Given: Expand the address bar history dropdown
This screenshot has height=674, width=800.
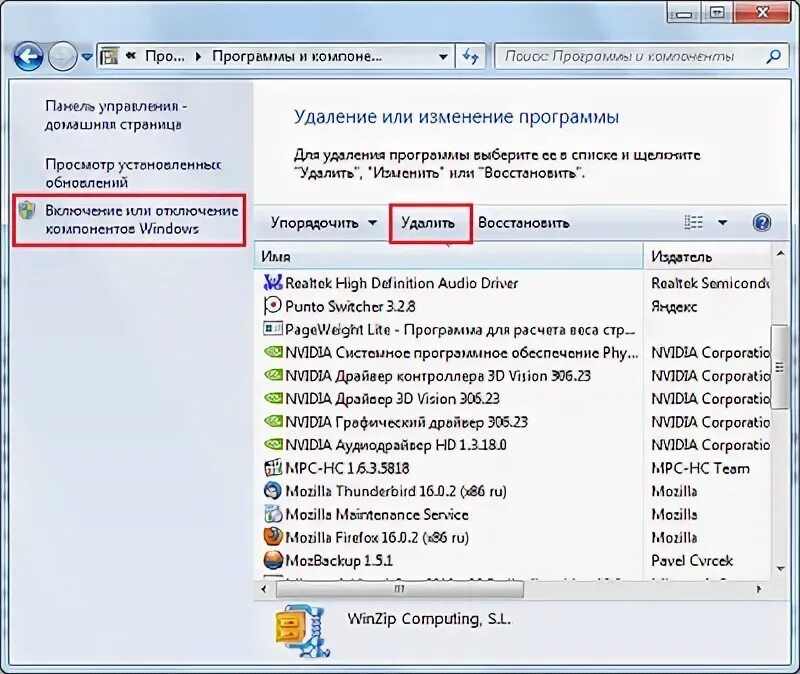Looking at the screenshot, I should (x=443, y=57).
